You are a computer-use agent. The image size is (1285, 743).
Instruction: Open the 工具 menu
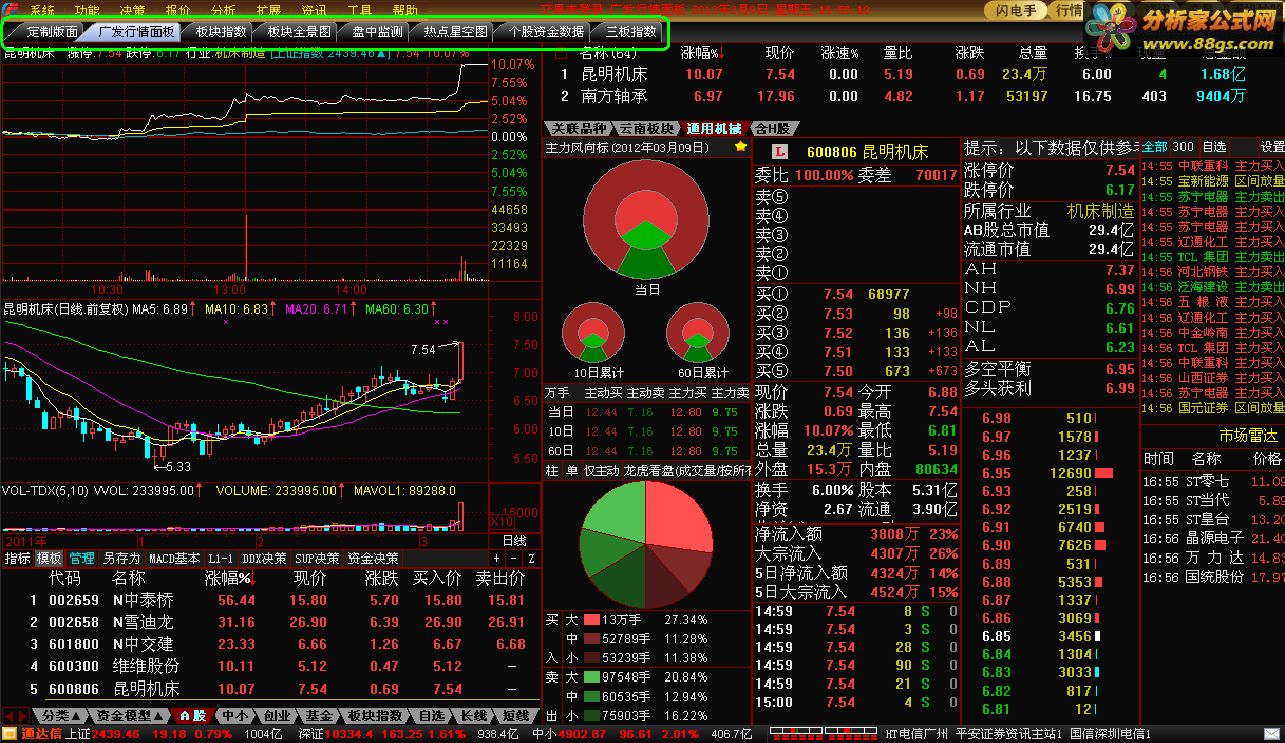[359, 10]
